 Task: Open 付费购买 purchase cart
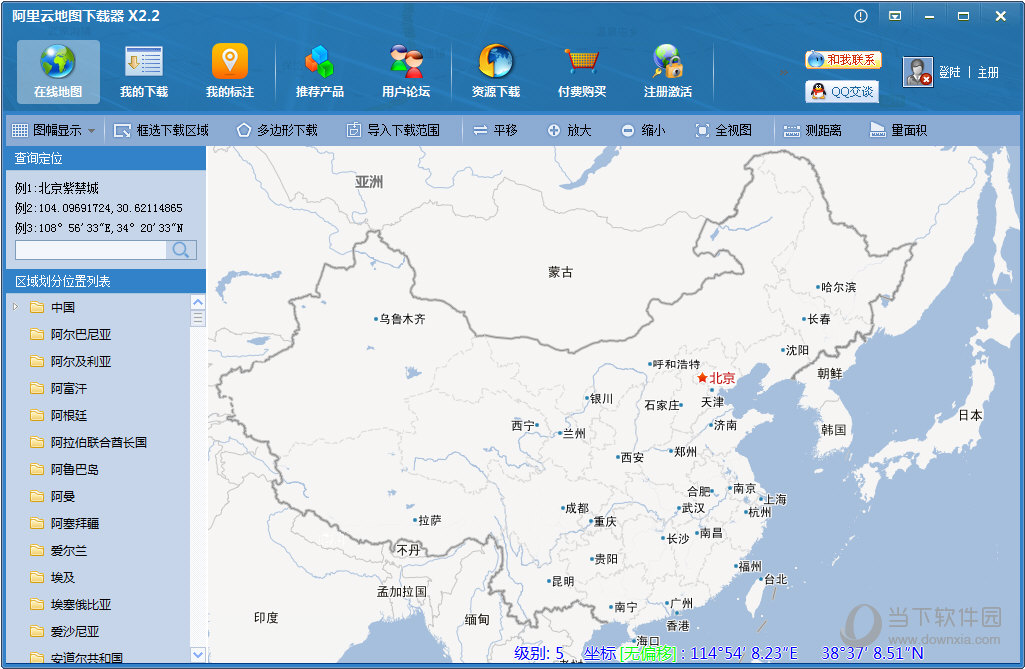click(x=582, y=72)
